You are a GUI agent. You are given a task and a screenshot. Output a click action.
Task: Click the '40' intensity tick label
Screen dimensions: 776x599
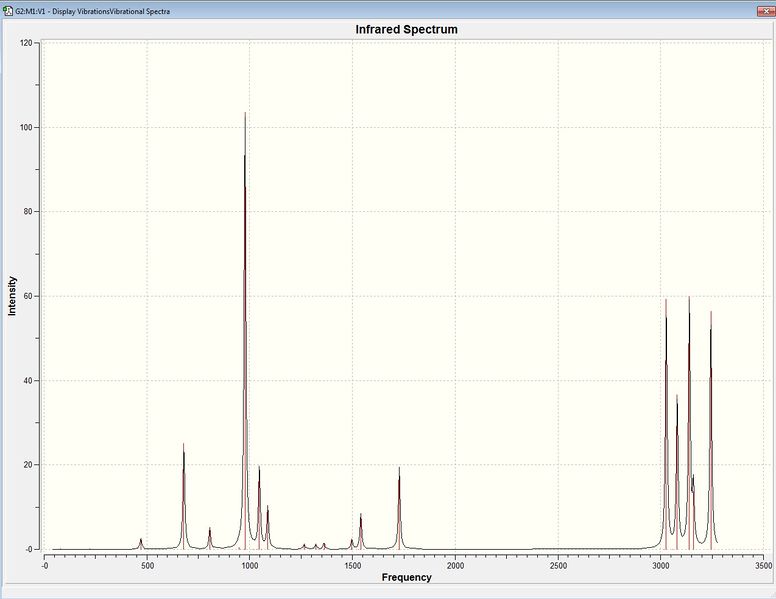[x=28, y=381]
